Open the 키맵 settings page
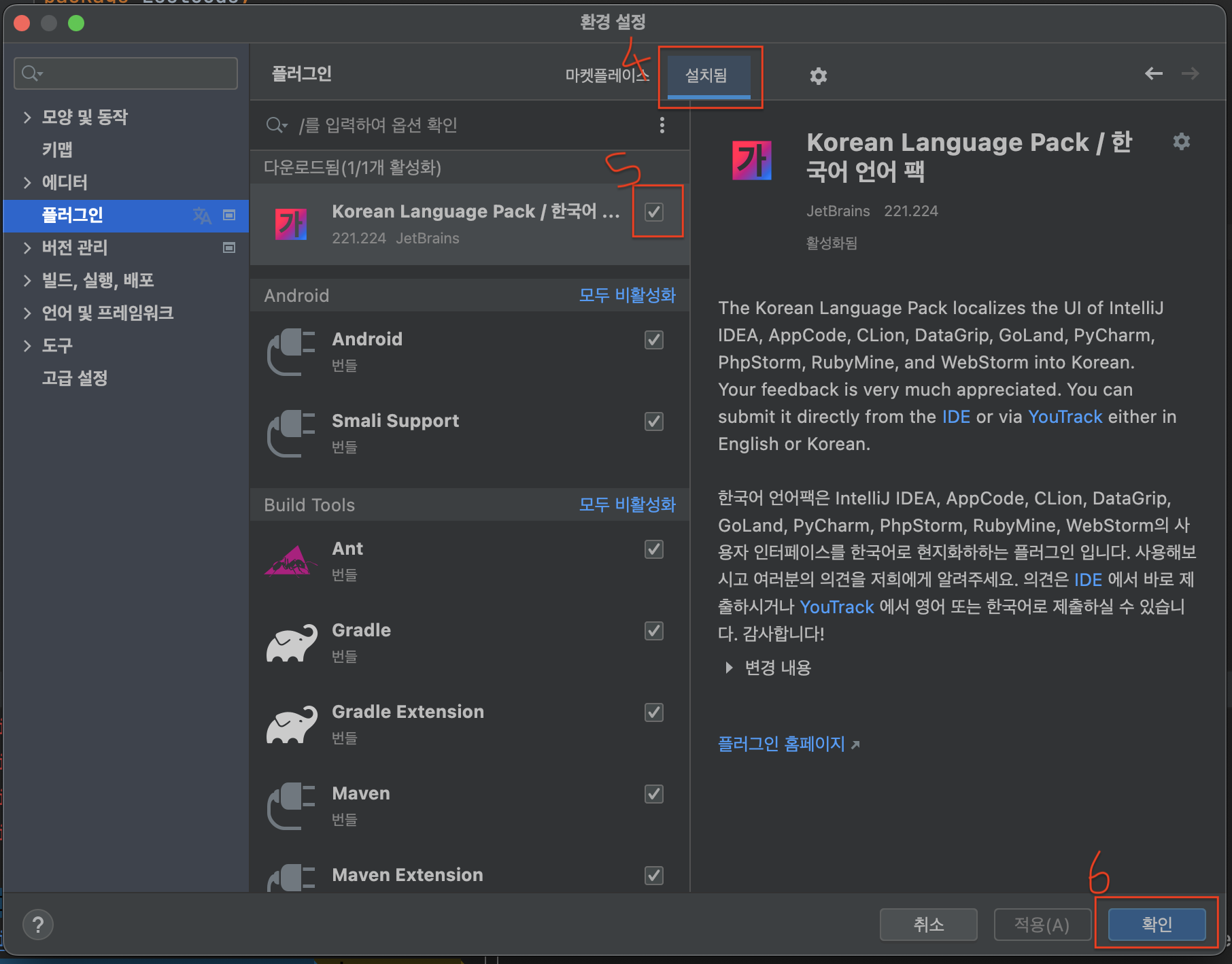Viewport: 1232px width, 964px height. tap(57, 150)
